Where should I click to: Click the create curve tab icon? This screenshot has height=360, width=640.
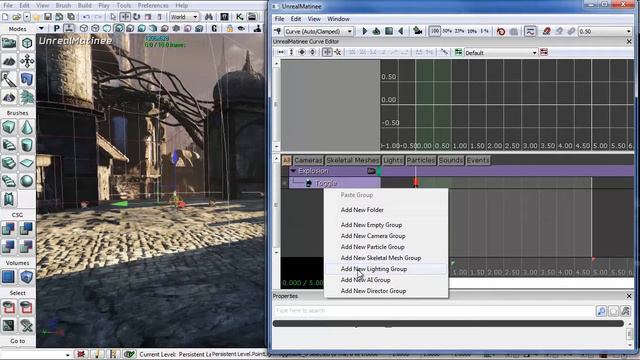point(458,52)
